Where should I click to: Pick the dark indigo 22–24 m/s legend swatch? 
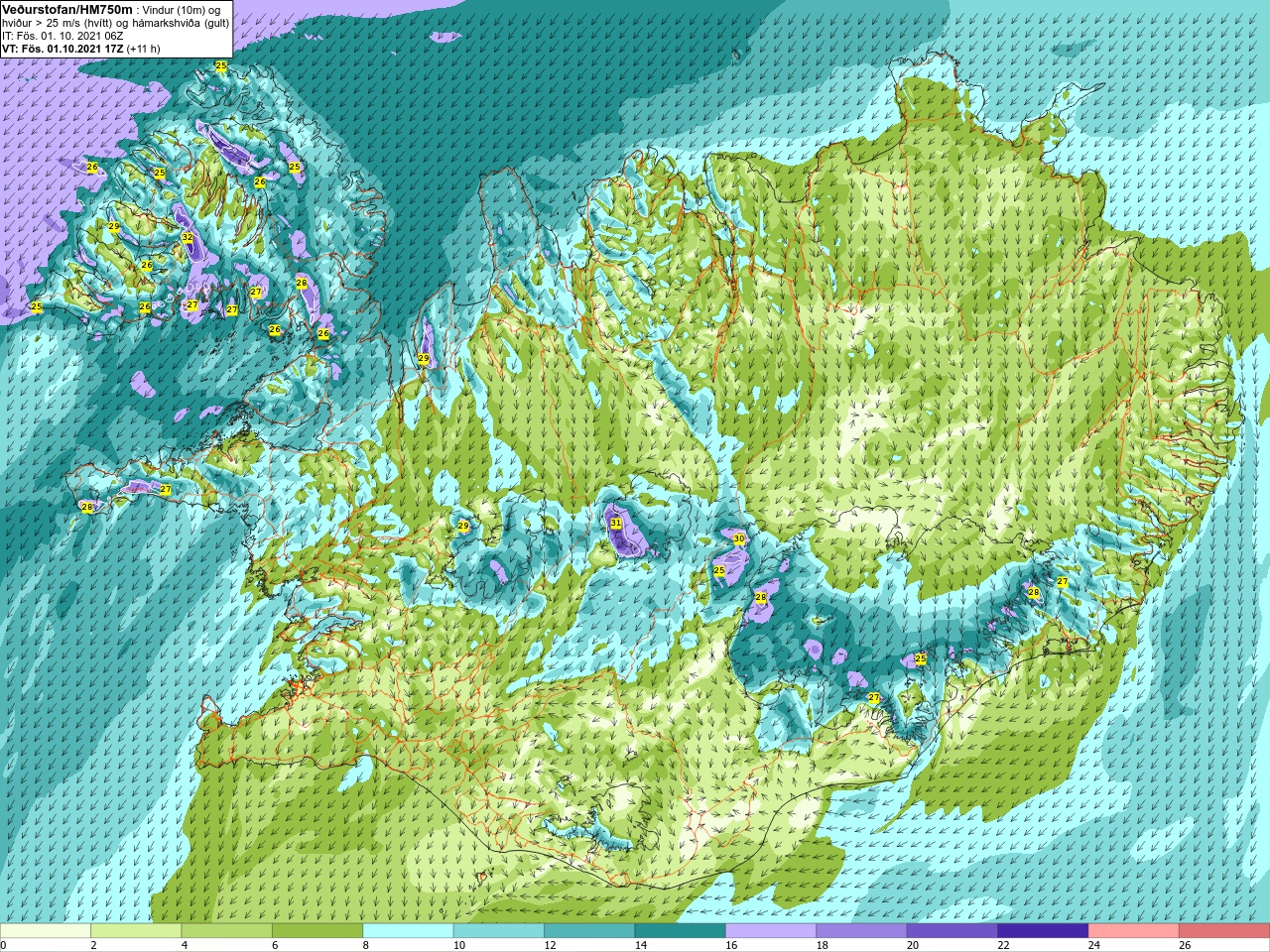point(1043,931)
